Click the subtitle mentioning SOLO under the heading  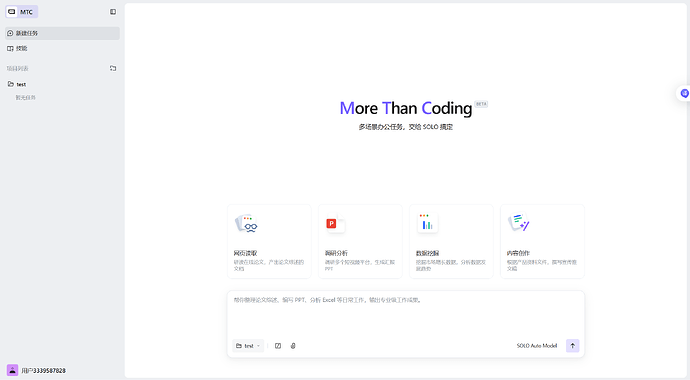pos(405,127)
